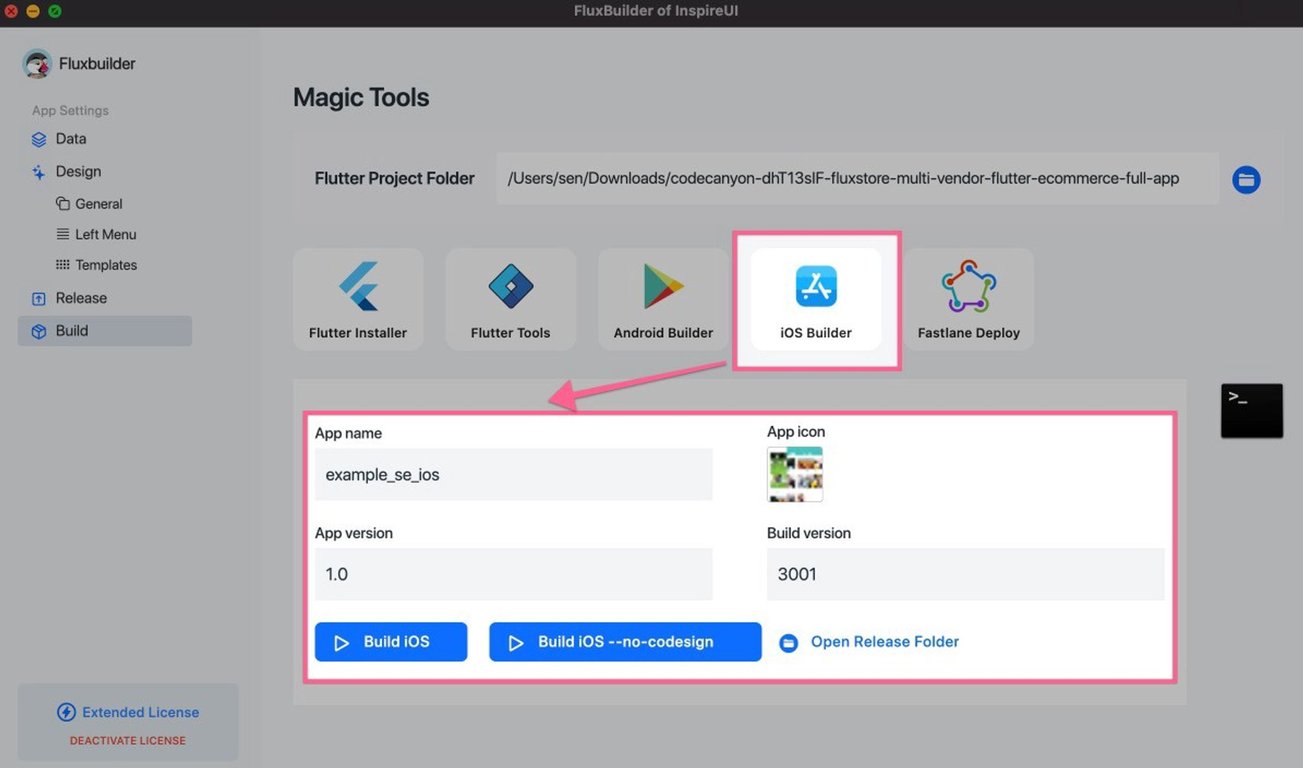1303x768 pixels.
Task: Click the Fluxbuilder penguin avatar icon
Action: pos(37,64)
